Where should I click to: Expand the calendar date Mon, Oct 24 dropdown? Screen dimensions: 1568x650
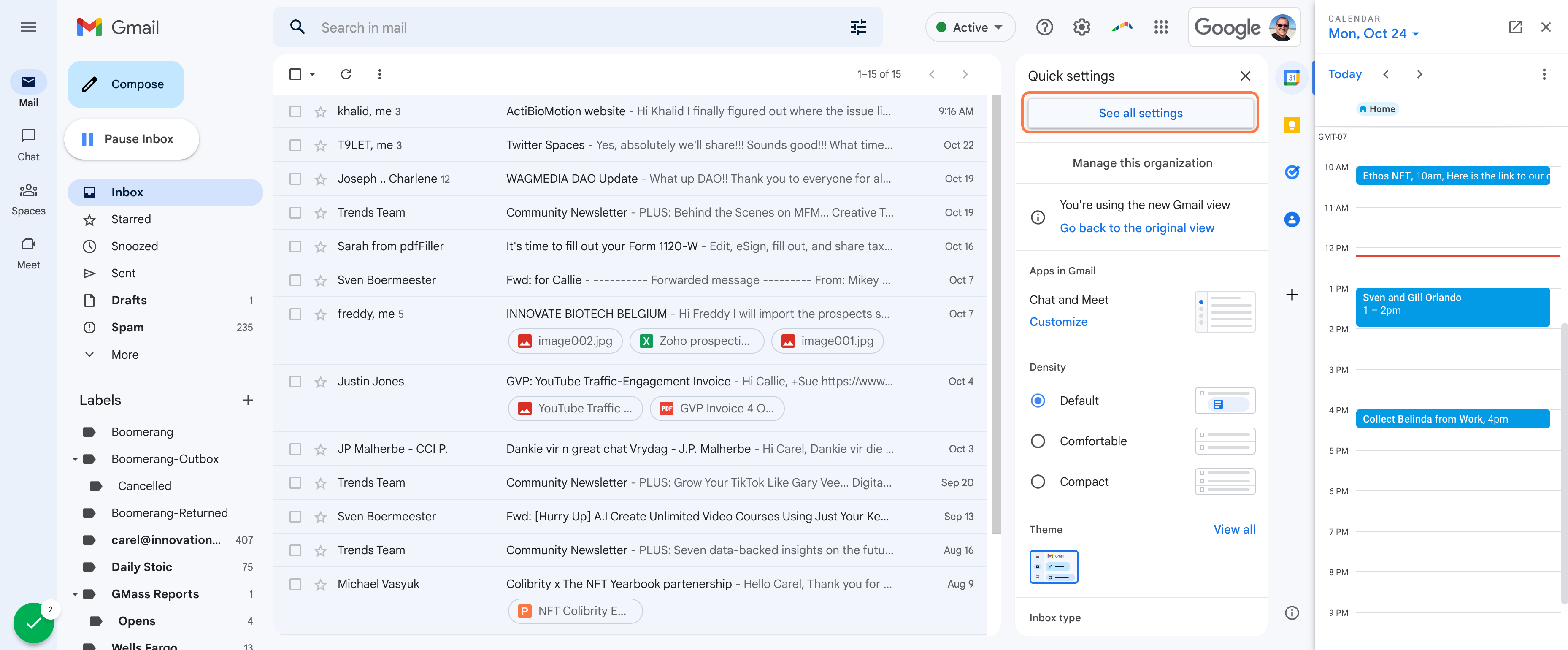point(1373,33)
